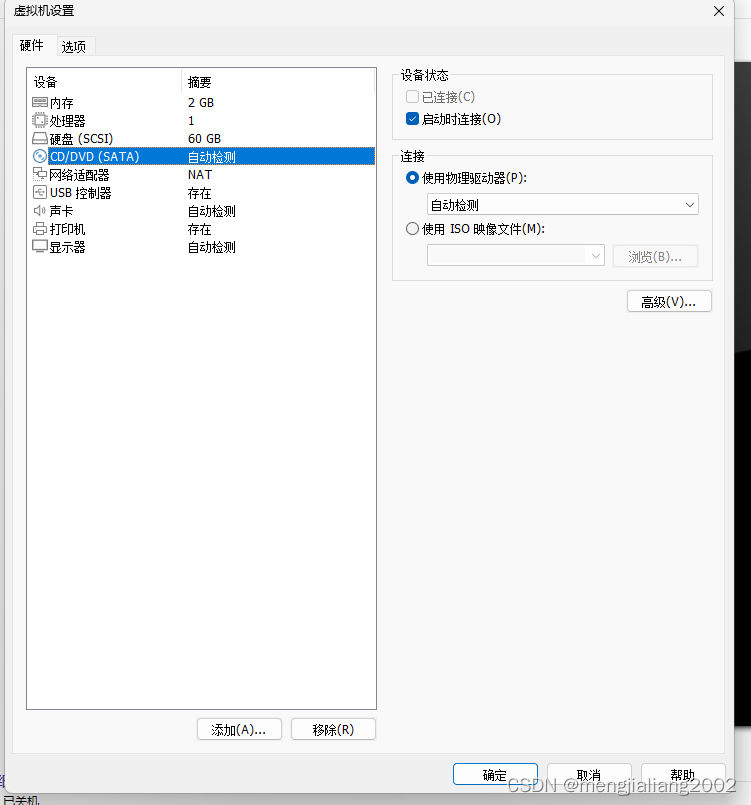Select the 硬盘 (SCSI) row label
The height and width of the screenshot is (805, 751).
[81, 139]
